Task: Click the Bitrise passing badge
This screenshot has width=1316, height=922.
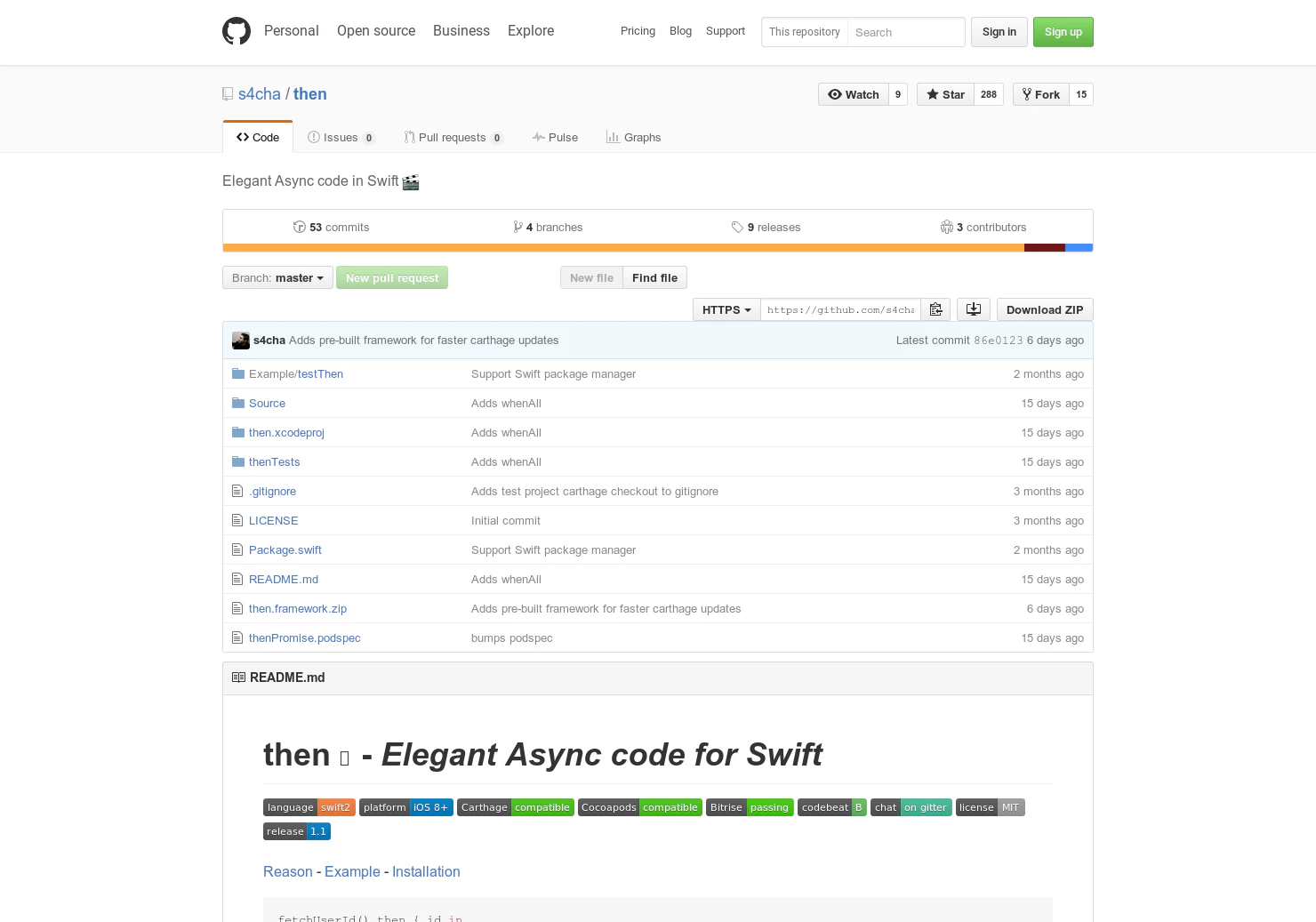Action: click(750, 807)
